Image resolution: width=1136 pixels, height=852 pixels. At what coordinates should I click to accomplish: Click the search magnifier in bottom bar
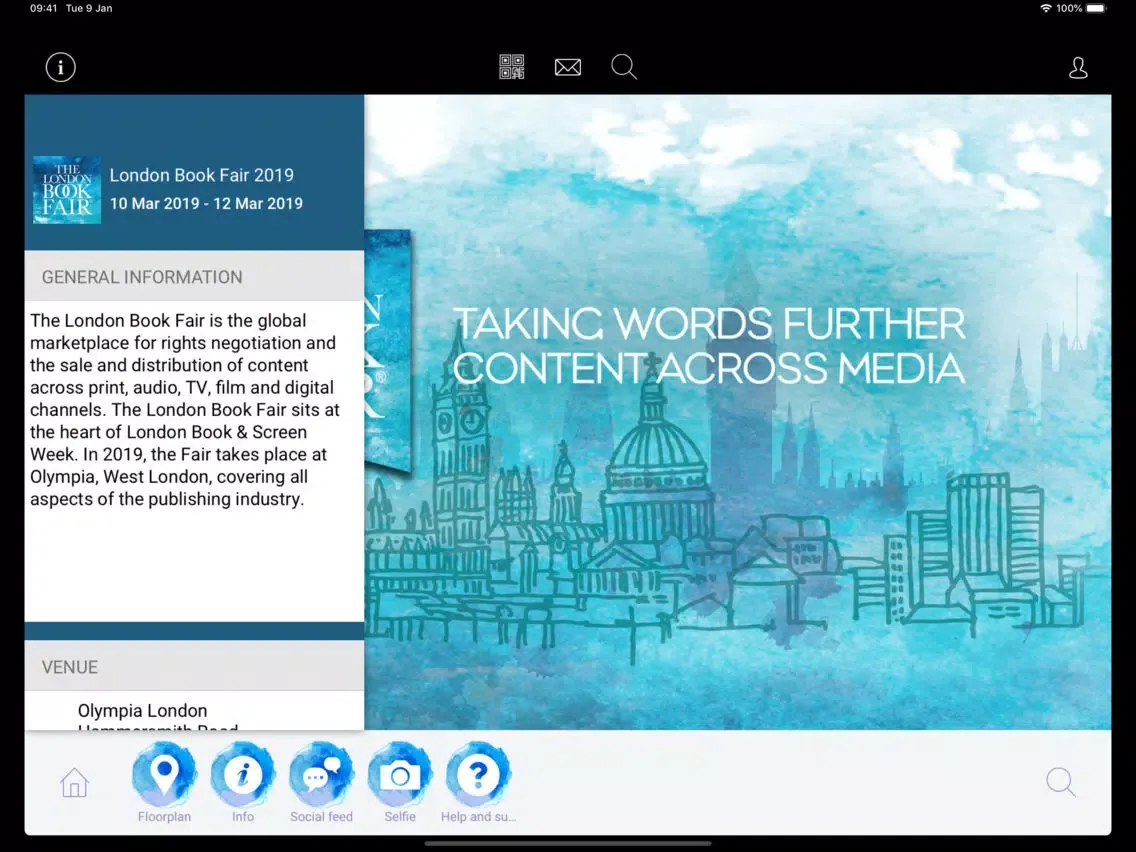1061,782
